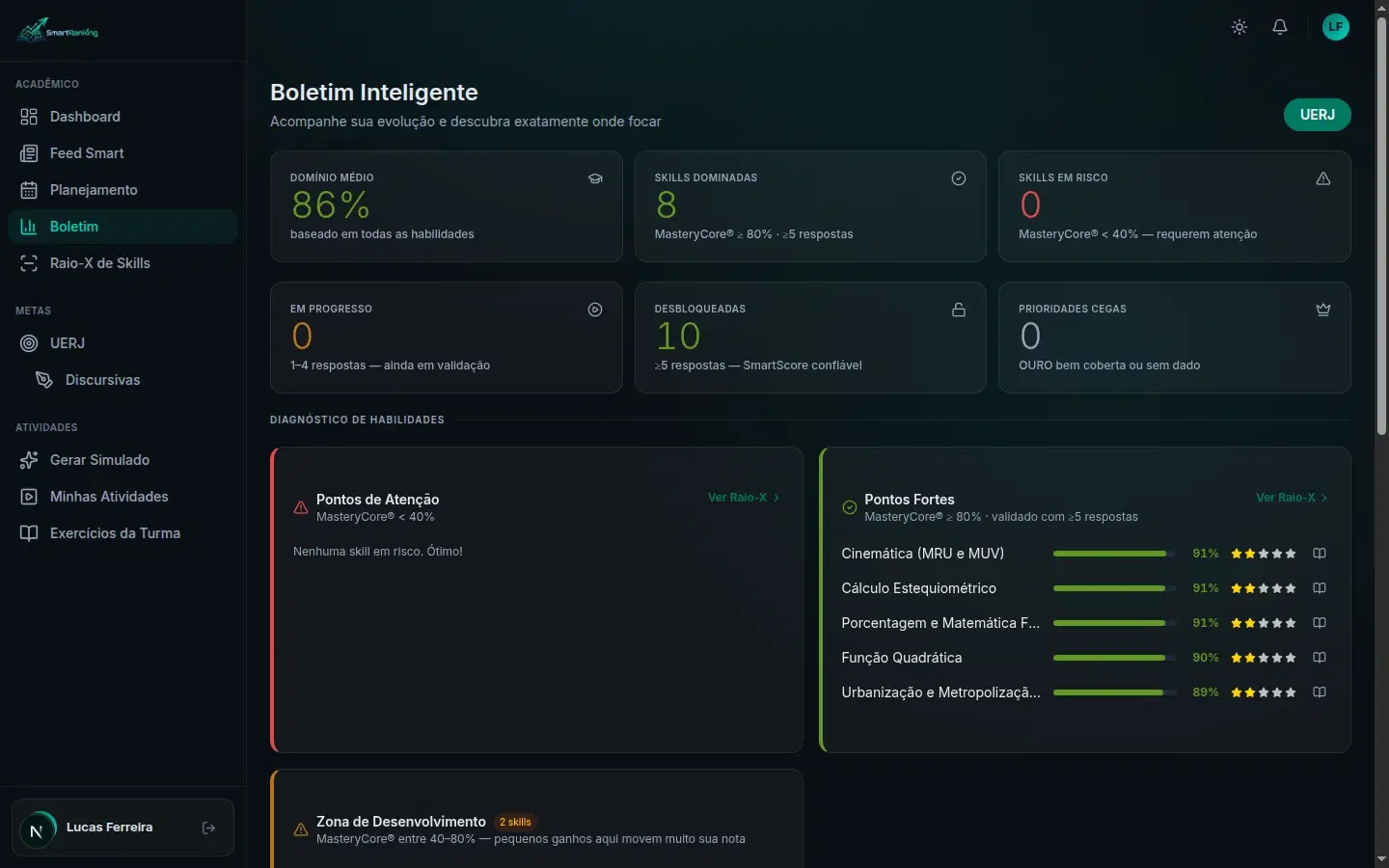Open book icon for Cinemática (MRU e MUV)
Image resolution: width=1389 pixels, height=868 pixels.
tap(1320, 554)
